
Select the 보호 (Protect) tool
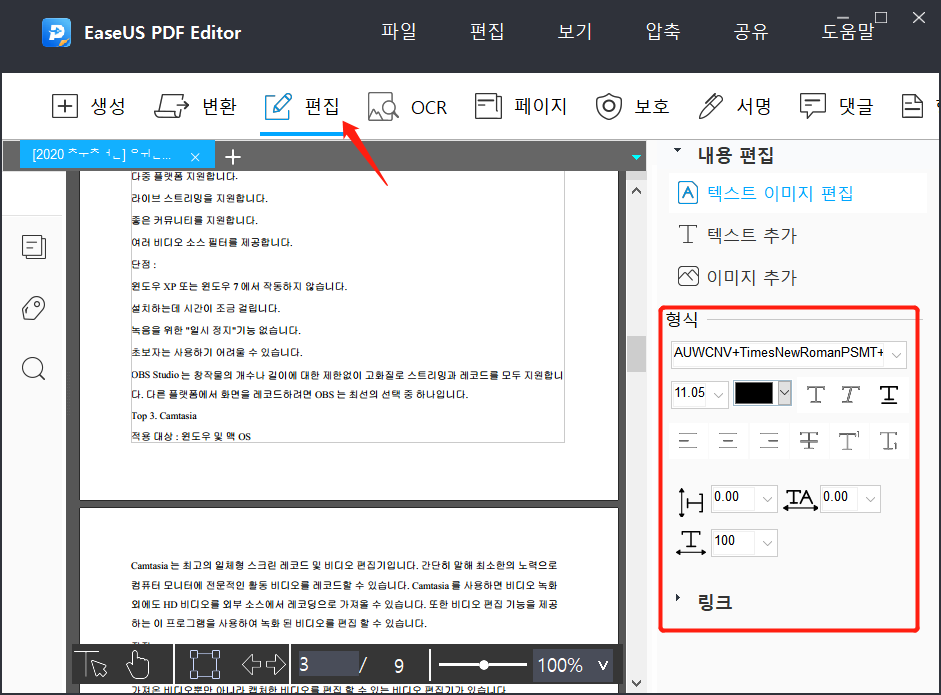coord(632,105)
